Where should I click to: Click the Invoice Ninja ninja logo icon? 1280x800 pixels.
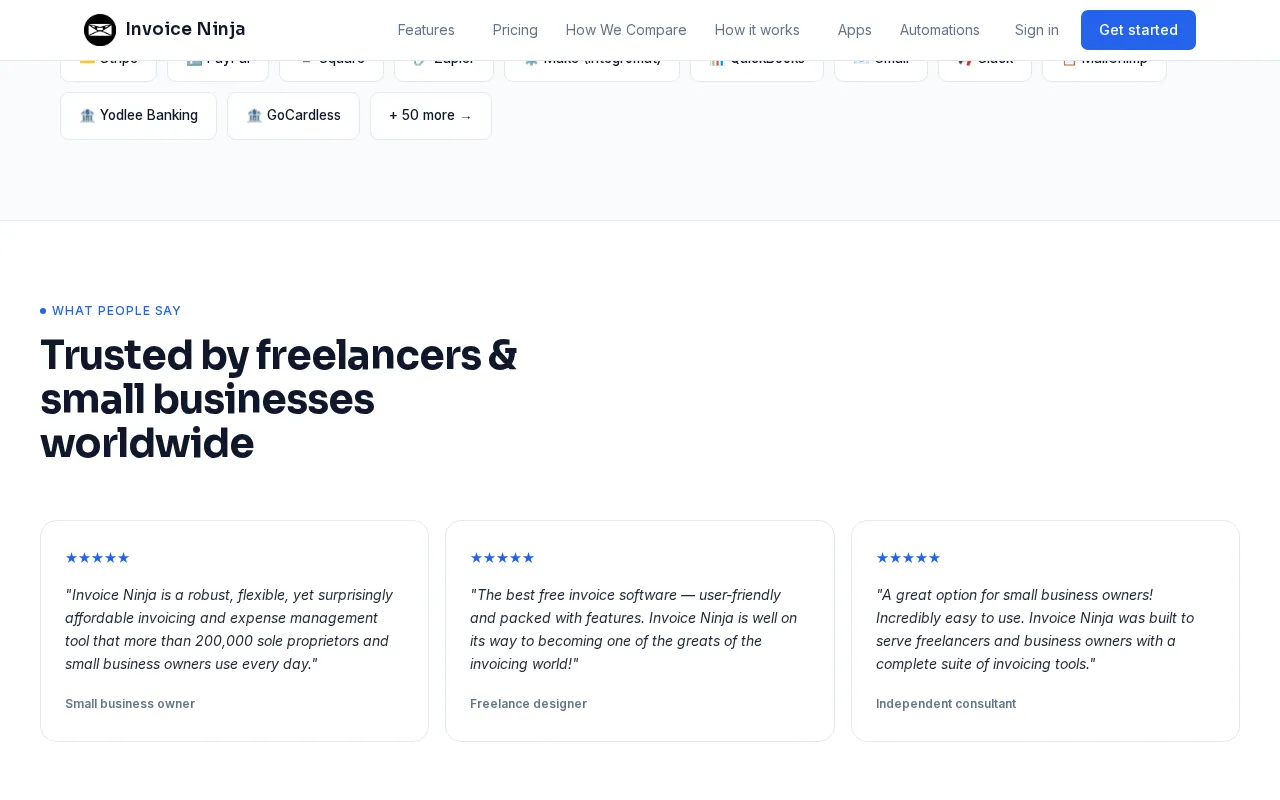click(100, 30)
